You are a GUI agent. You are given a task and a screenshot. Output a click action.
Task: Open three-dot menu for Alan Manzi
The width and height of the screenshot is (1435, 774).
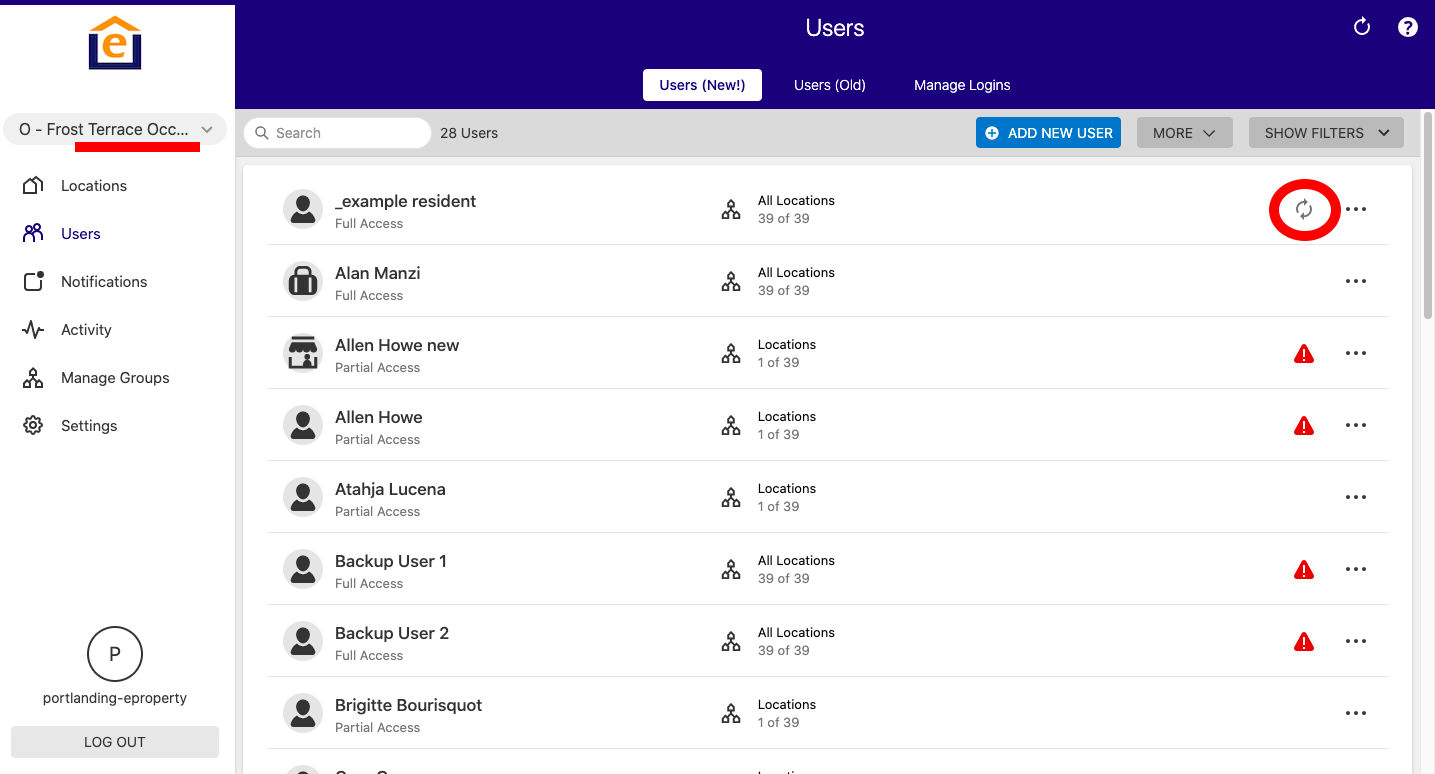(1356, 281)
